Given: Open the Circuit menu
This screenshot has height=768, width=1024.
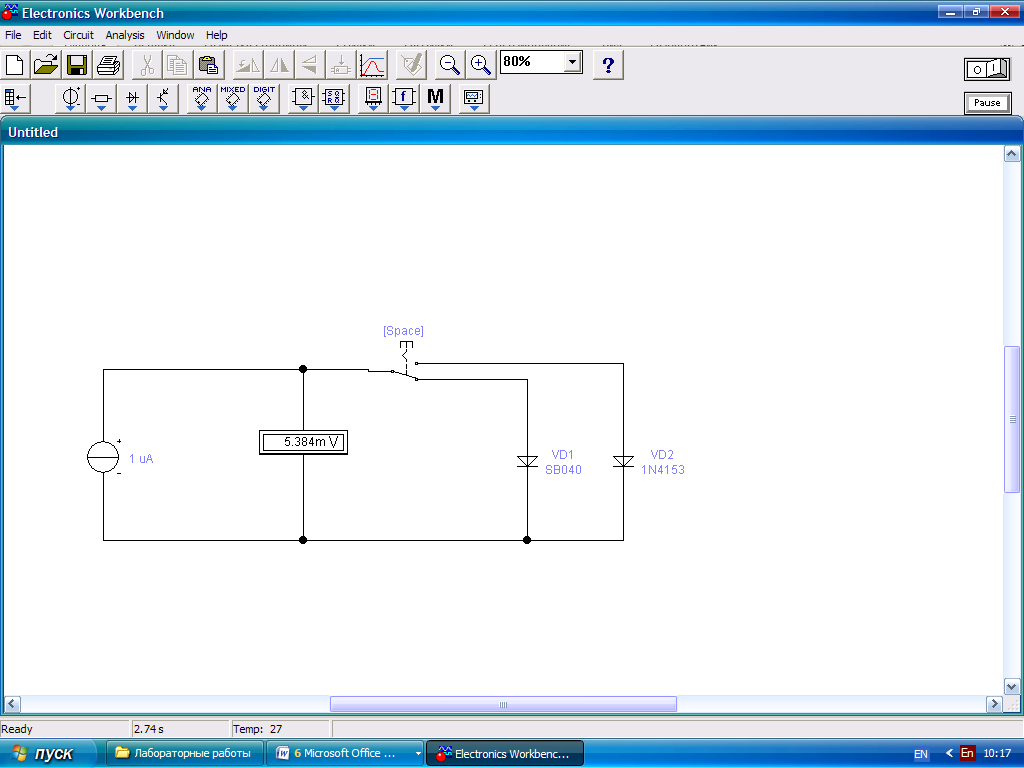Looking at the screenshot, I should 78,35.
